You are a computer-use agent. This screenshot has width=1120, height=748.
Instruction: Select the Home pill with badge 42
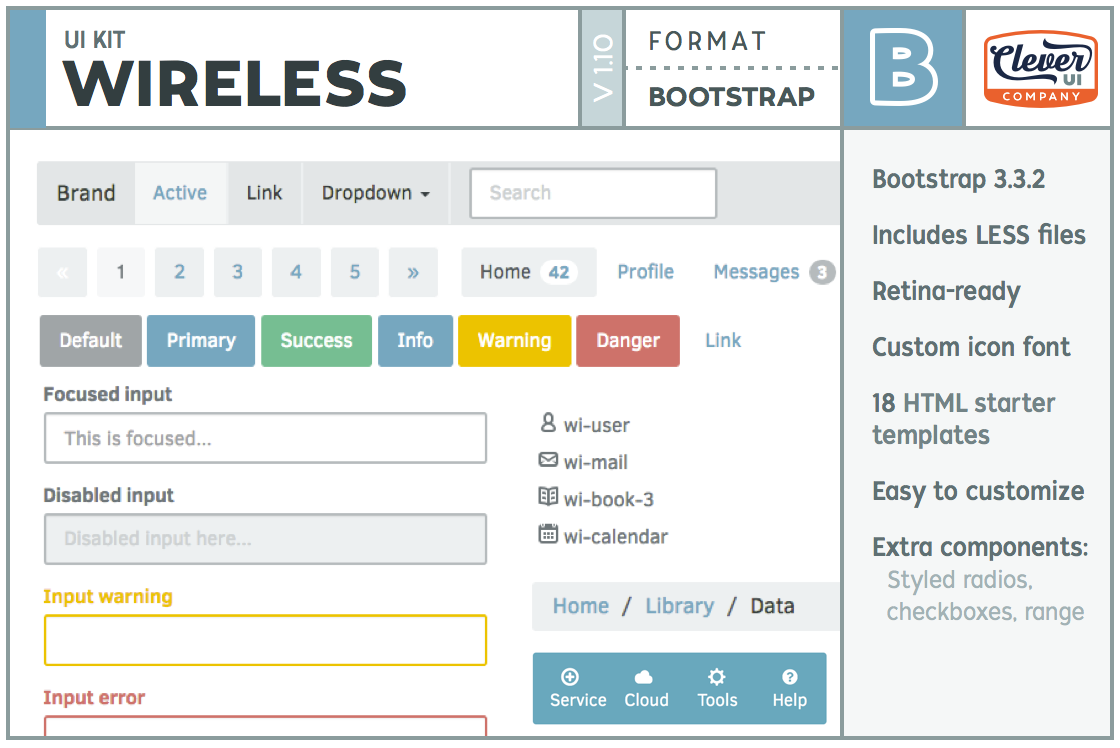pyautogui.click(x=529, y=272)
